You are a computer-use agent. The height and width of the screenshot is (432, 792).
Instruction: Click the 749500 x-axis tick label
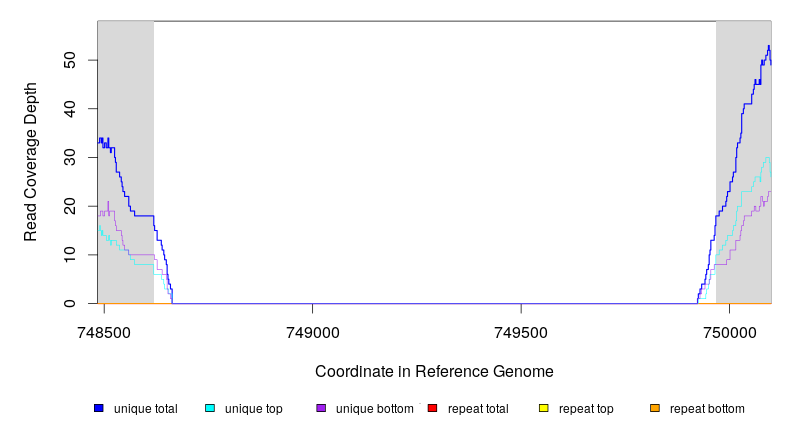click(x=521, y=334)
